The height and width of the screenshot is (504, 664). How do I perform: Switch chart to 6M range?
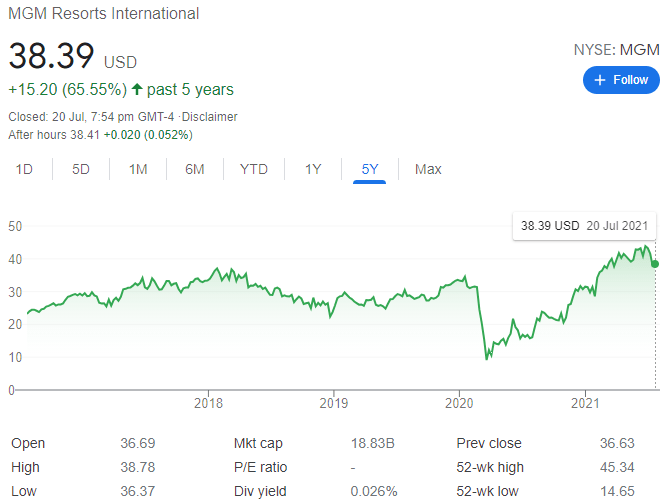195,169
